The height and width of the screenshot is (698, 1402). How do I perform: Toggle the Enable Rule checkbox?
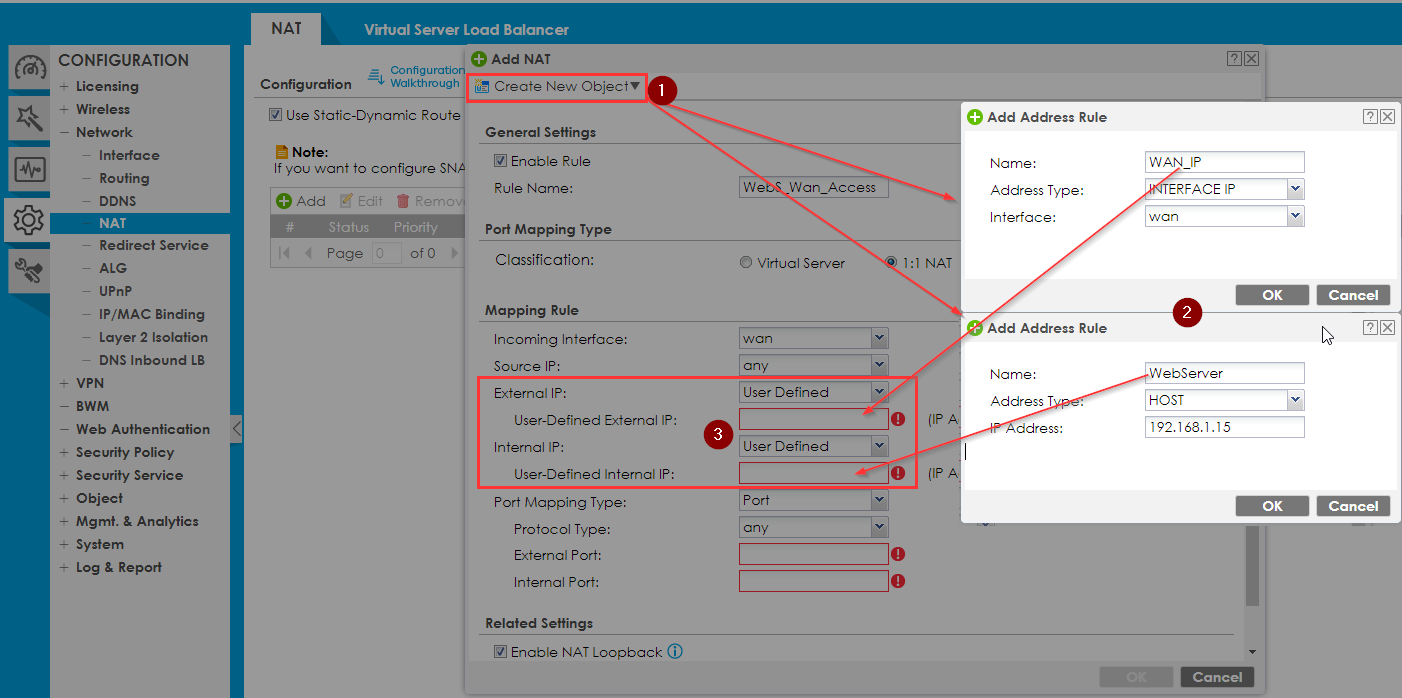(501, 161)
